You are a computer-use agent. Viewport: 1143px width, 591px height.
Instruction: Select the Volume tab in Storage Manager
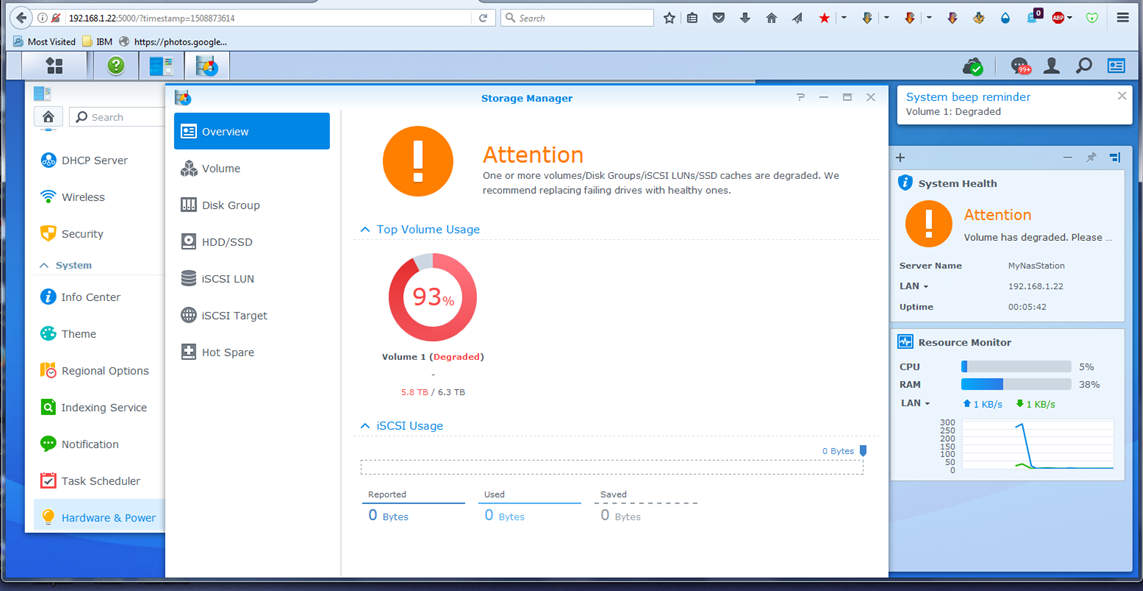click(221, 169)
